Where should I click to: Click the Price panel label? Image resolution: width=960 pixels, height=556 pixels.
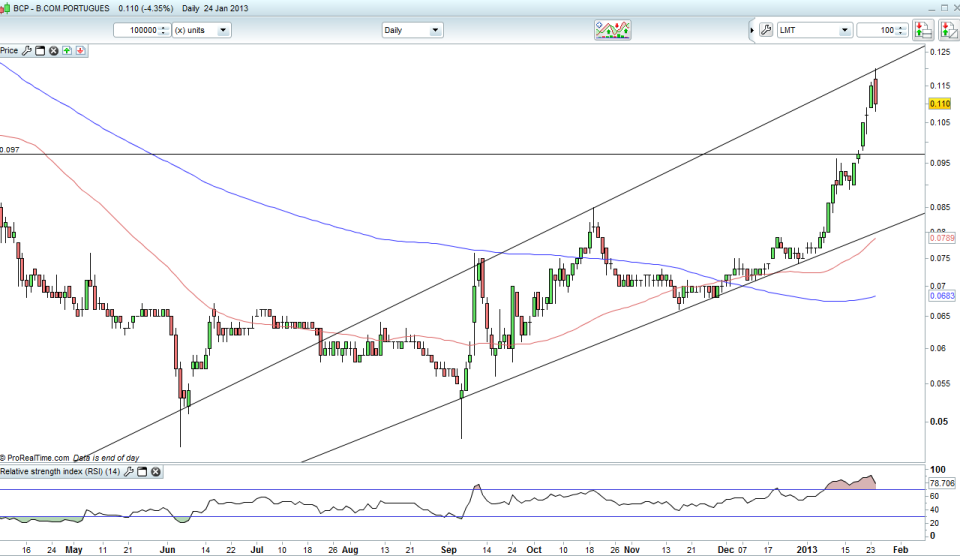[x=9, y=51]
